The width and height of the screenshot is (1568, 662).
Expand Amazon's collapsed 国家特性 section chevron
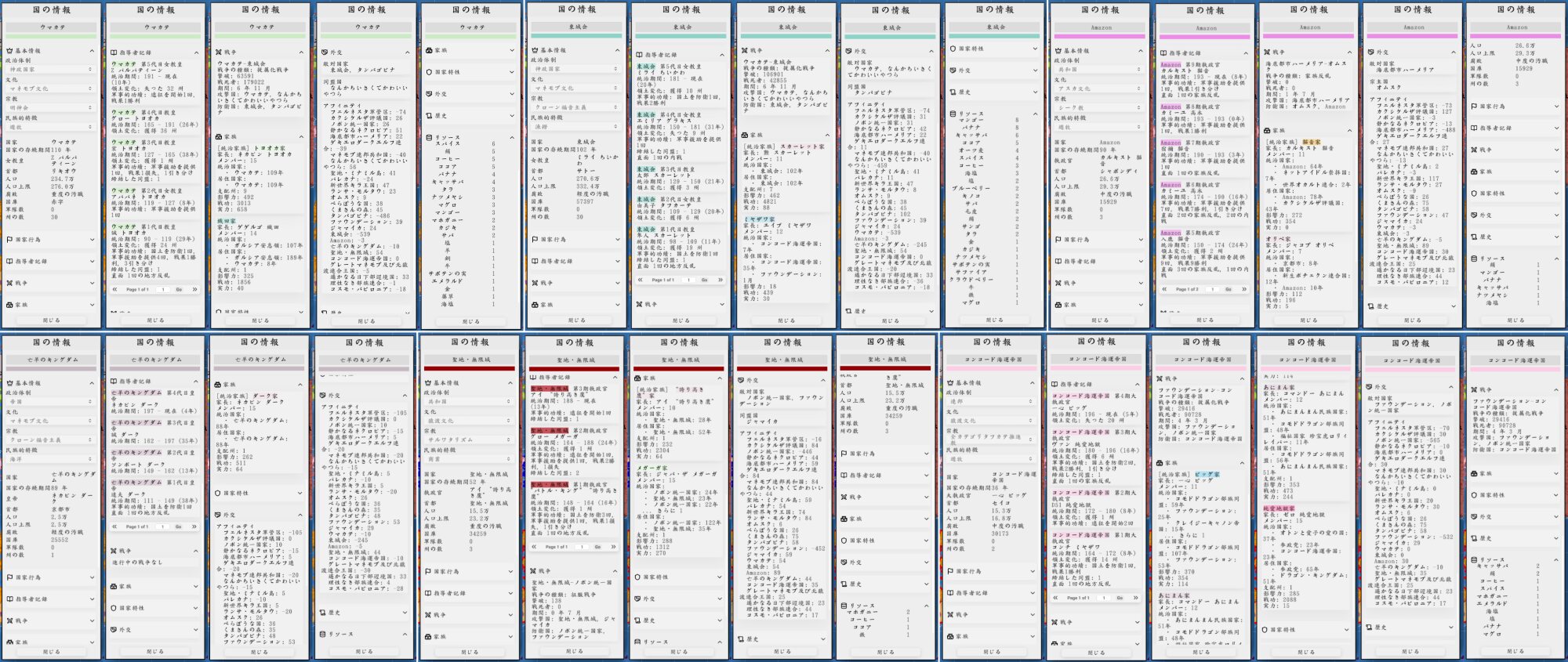click(x=1558, y=194)
